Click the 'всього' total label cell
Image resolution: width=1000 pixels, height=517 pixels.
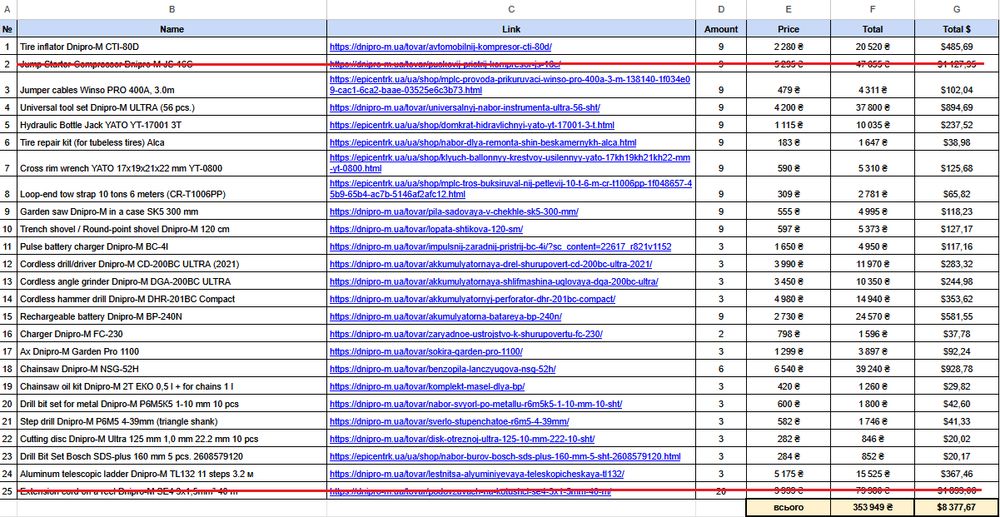point(788,507)
